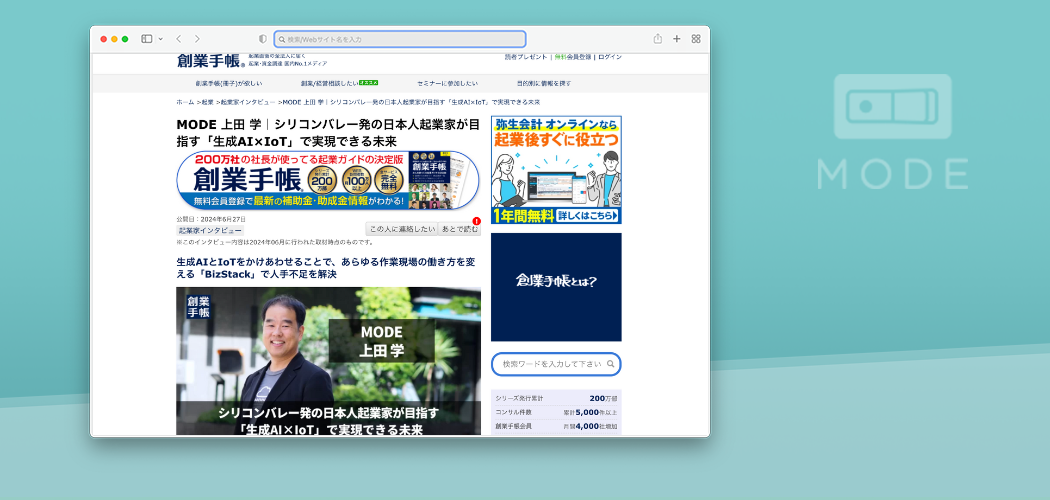Click the privacy shield icon
The height and width of the screenshot is (500, 1050).
point(263,39)
